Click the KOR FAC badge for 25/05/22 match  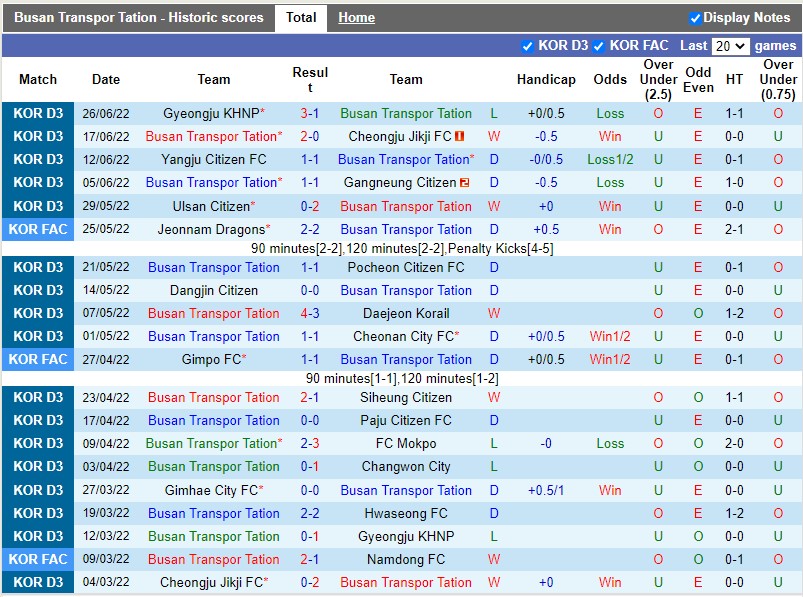tap(38, 229)
